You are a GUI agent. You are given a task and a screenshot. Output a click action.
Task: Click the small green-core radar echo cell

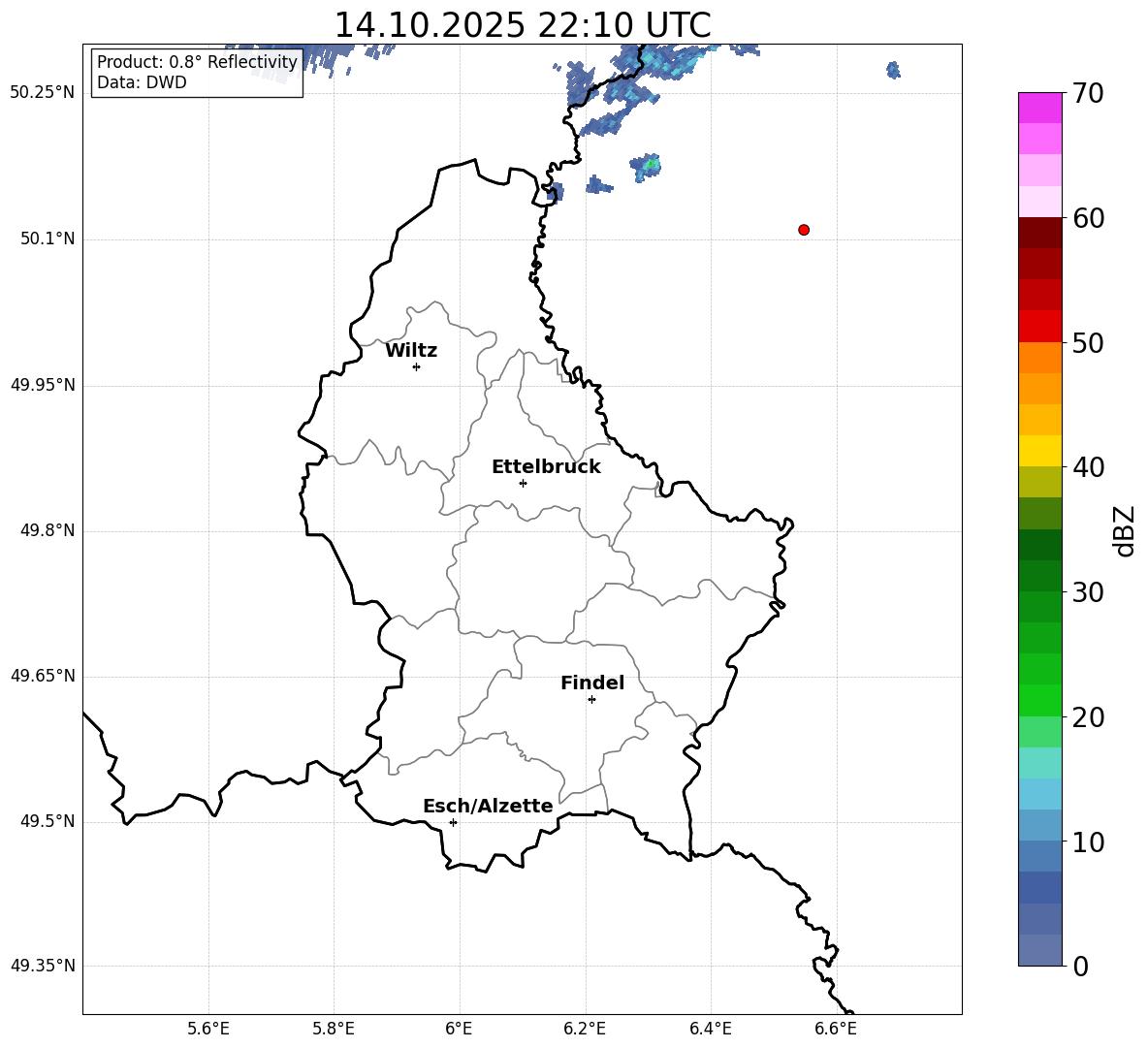point(647,167)
